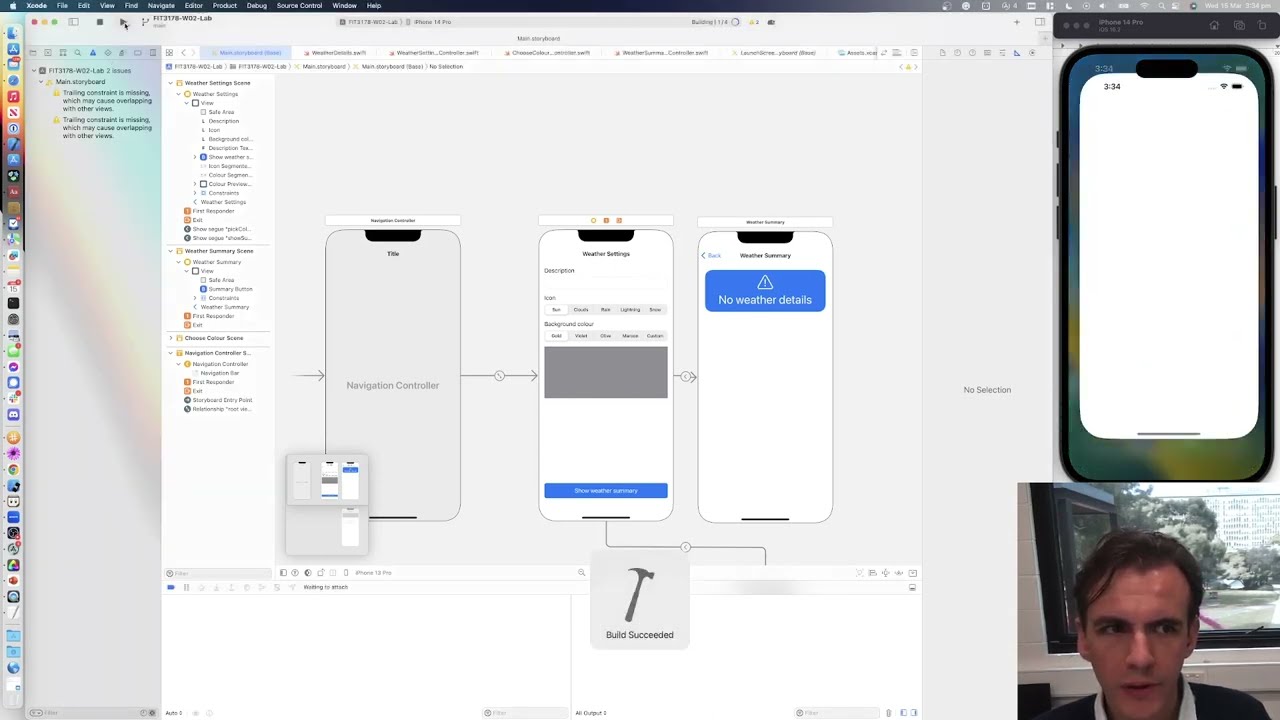Screen dimensions: 1280x720
Task: Run the project with the play button
Action: tap(123, 22)
